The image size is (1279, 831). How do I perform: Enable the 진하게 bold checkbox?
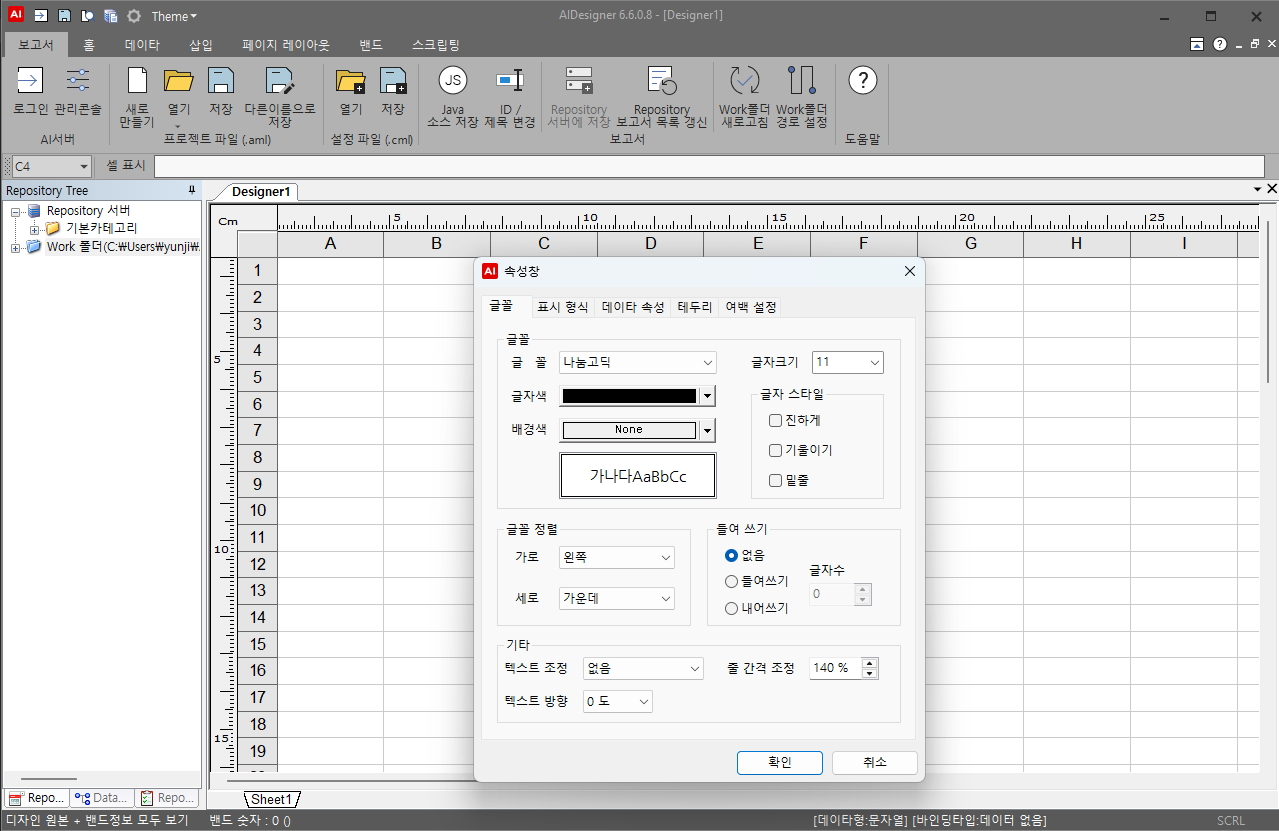pos(775,421)
